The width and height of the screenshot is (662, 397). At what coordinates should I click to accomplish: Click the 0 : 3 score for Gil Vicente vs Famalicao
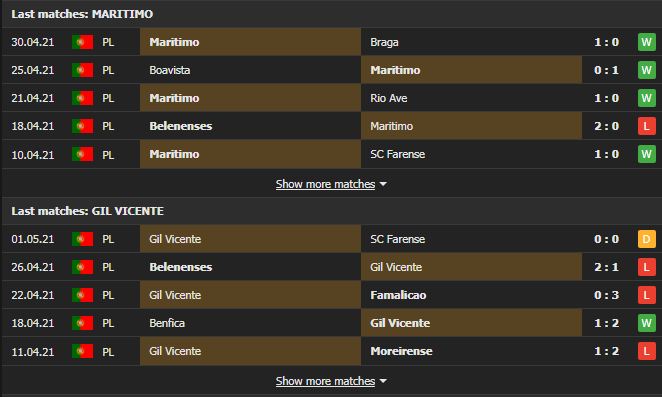[606, 295]
